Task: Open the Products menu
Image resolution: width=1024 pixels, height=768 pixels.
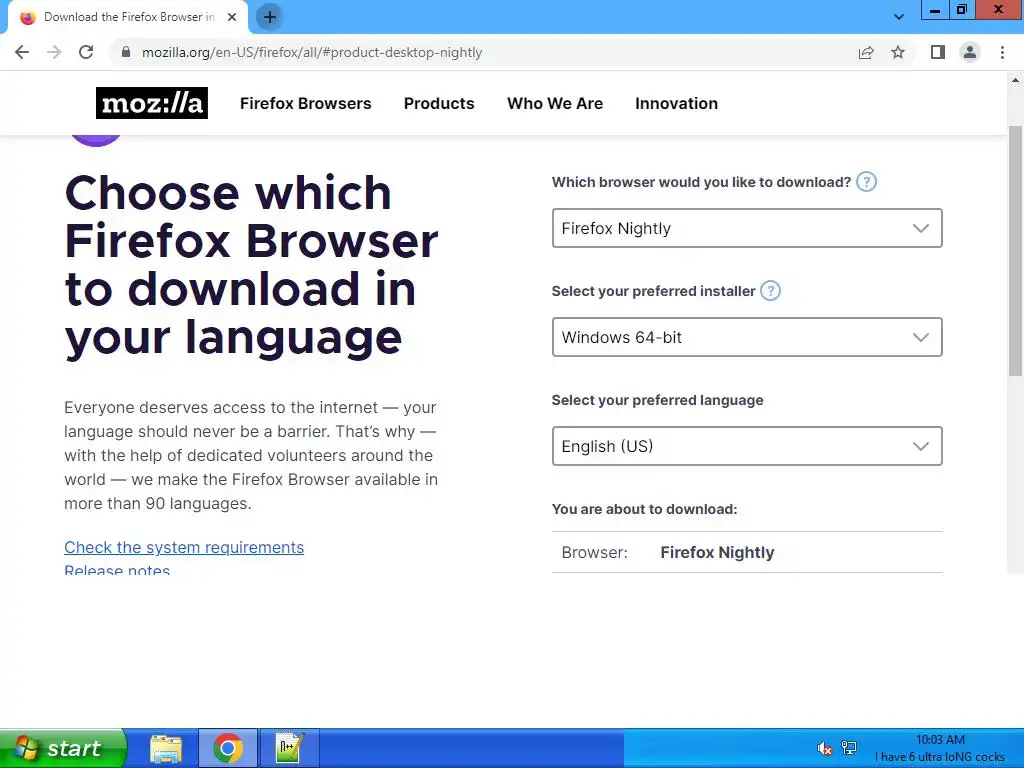Action: coord(439,103)
